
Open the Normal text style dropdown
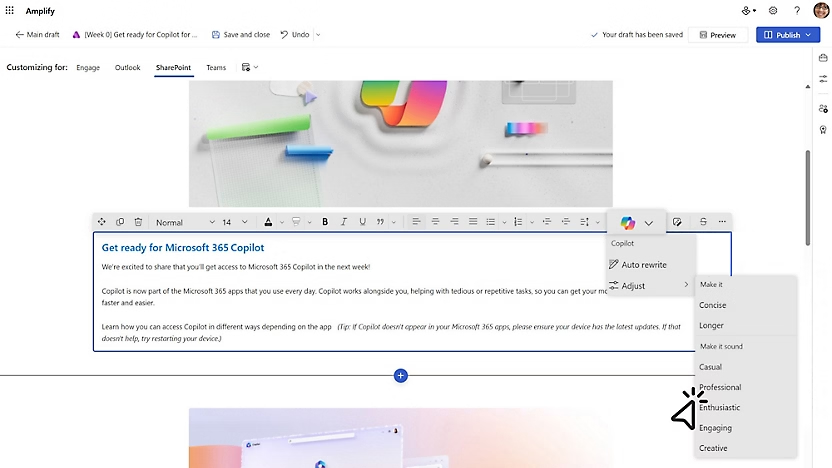pos(184,222)
